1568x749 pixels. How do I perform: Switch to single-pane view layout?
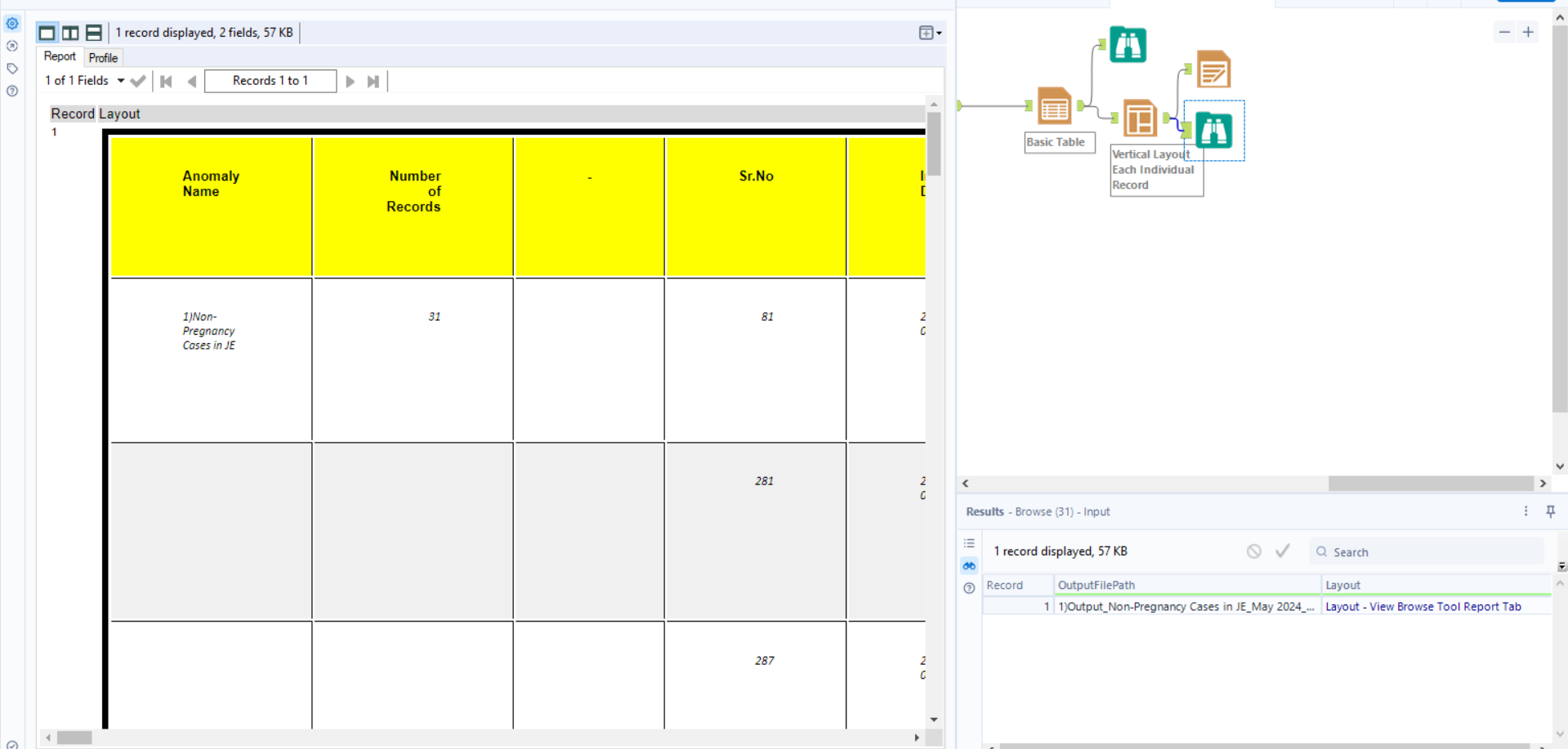pyautogui.click(x=47, y=33)
